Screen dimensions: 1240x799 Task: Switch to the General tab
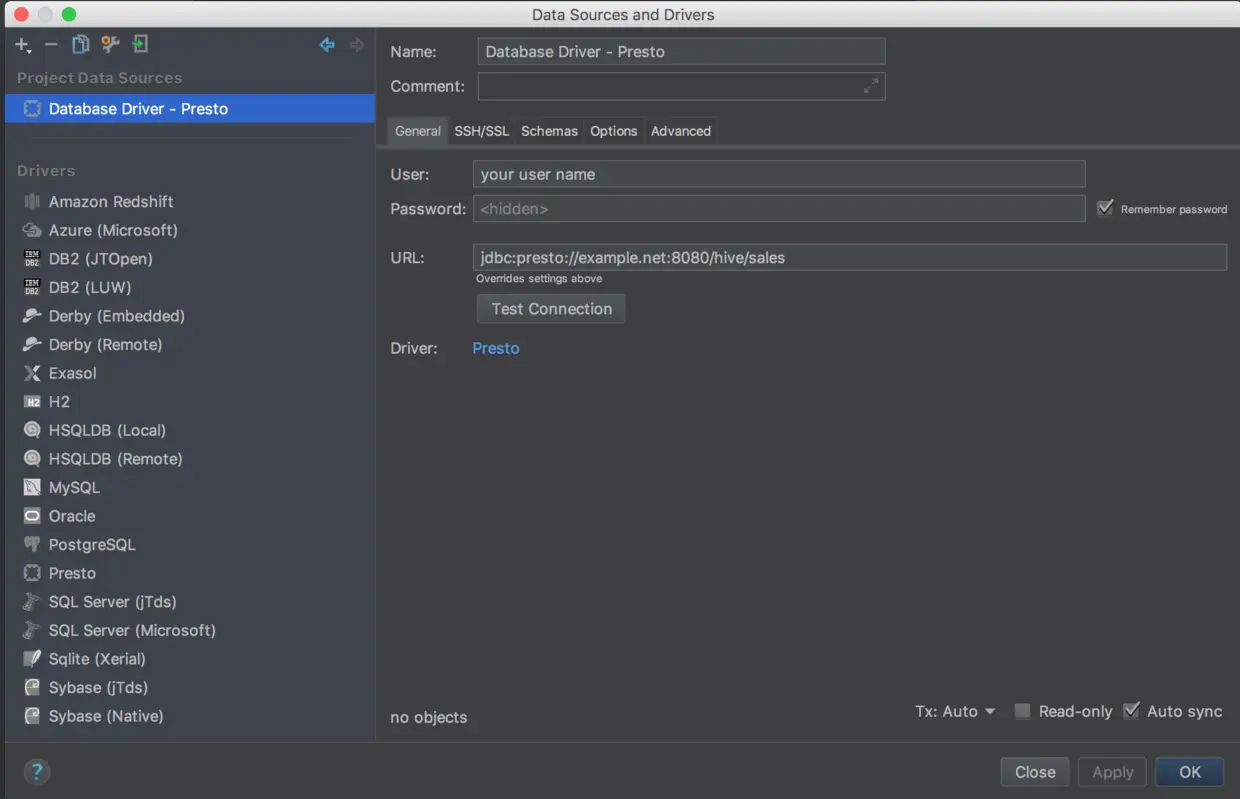point(418,131)
